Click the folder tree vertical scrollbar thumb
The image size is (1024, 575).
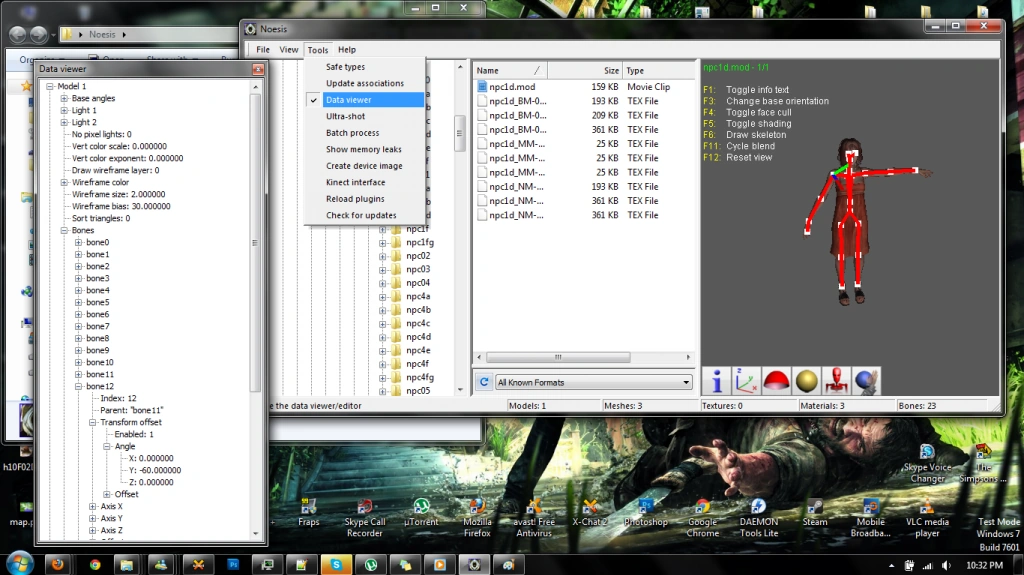pos(460,133)
